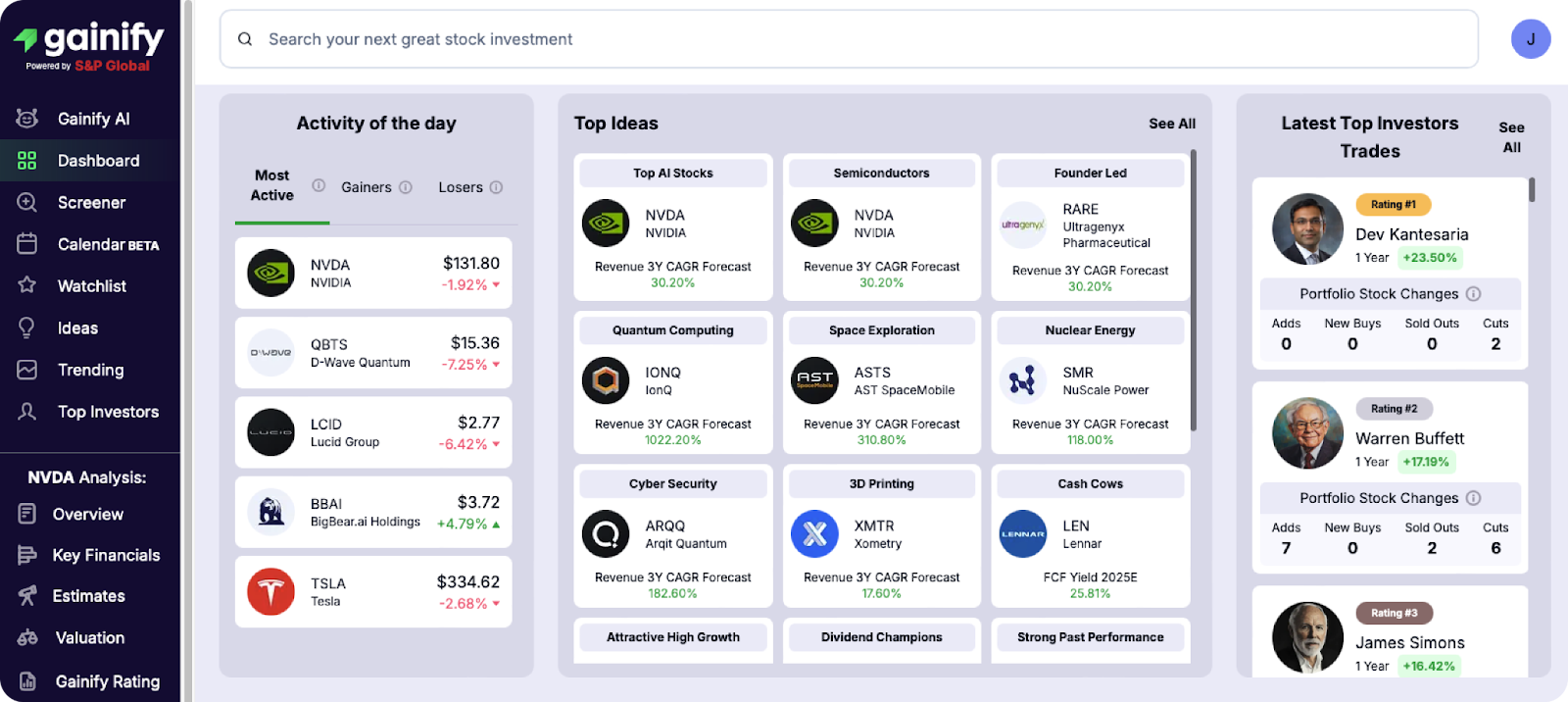Open the Semiconductors category
This screenshot has height=702, width=1568.
(x=882, y=174)
